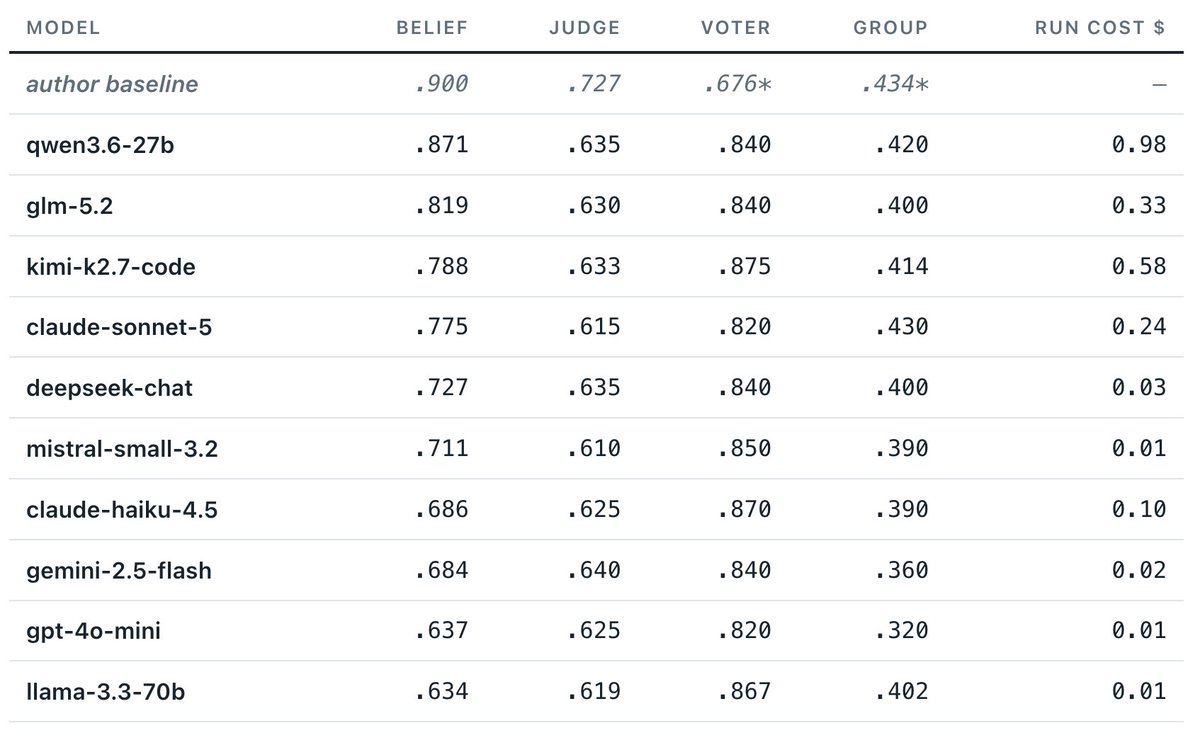Select the author baseline row label

[x=112, y=84]
